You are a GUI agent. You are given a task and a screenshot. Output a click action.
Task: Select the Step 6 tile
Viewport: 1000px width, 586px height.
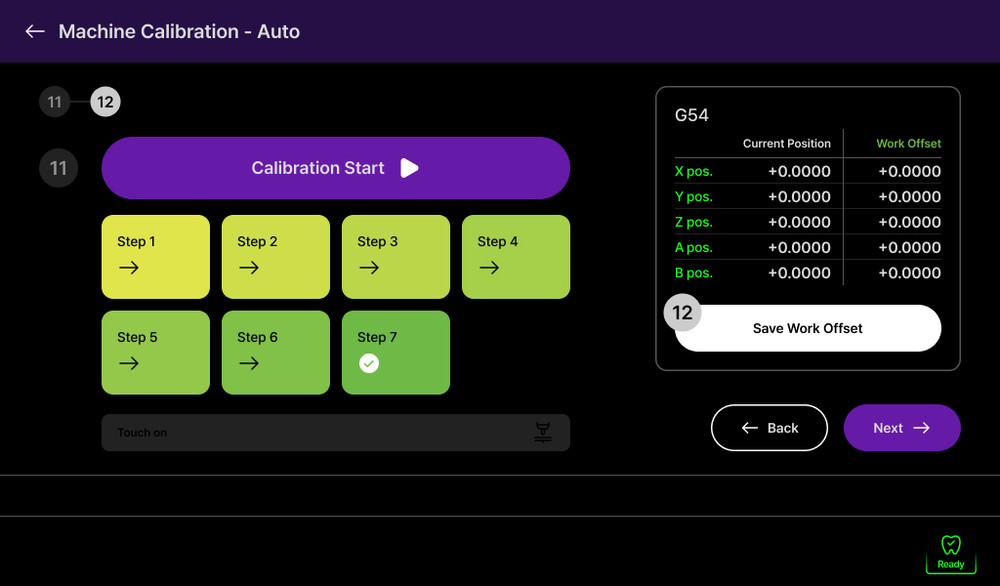276,353
